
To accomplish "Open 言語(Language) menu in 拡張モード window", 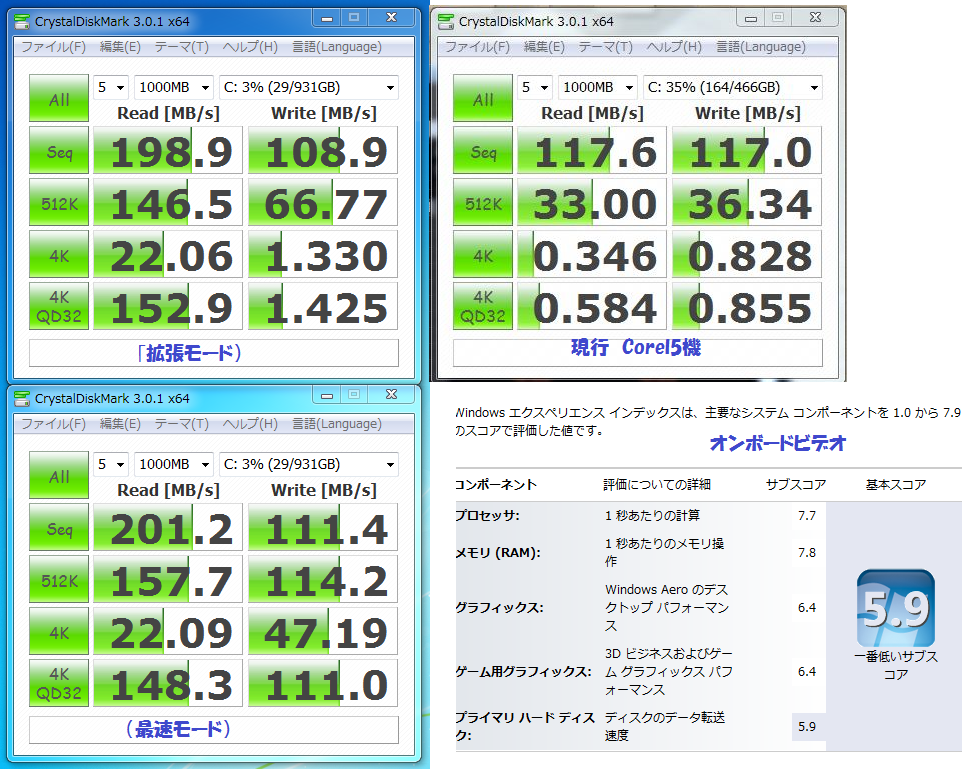I will click(x=337, y=47).
